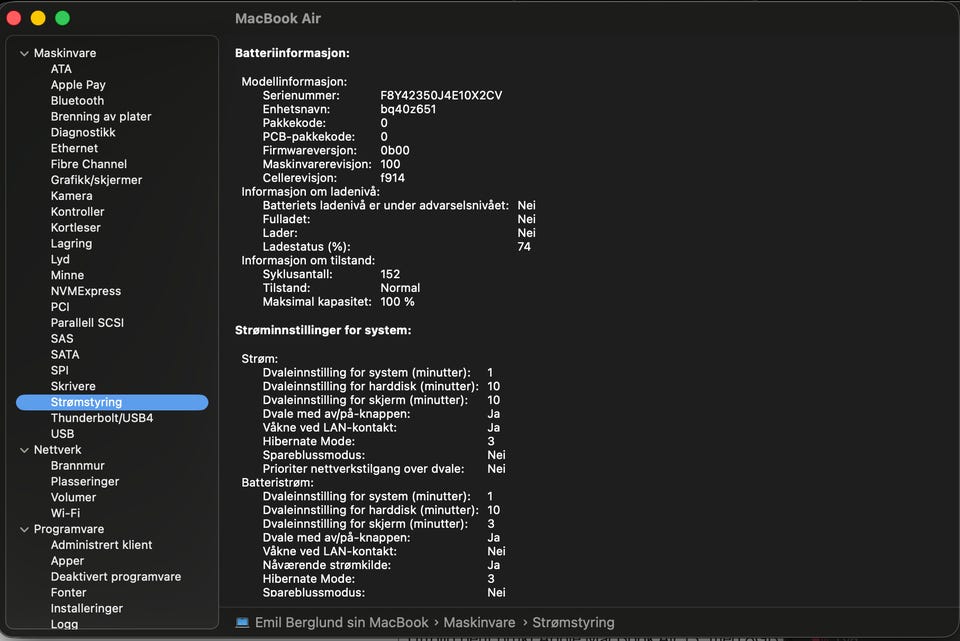
Task: Select USB in the sidebar
Action: point(62,435)
